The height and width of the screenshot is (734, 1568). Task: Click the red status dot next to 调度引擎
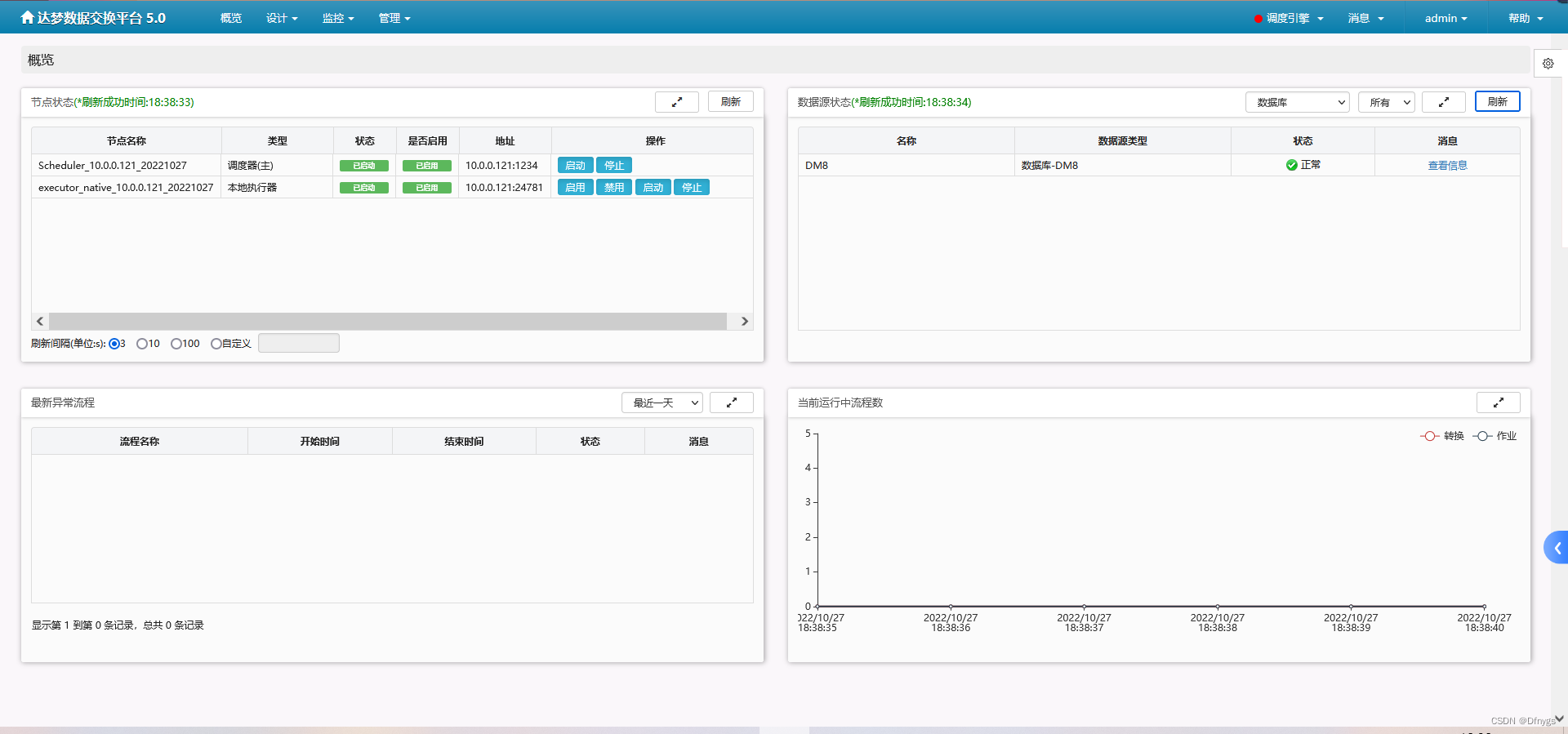click(1258, 19)
